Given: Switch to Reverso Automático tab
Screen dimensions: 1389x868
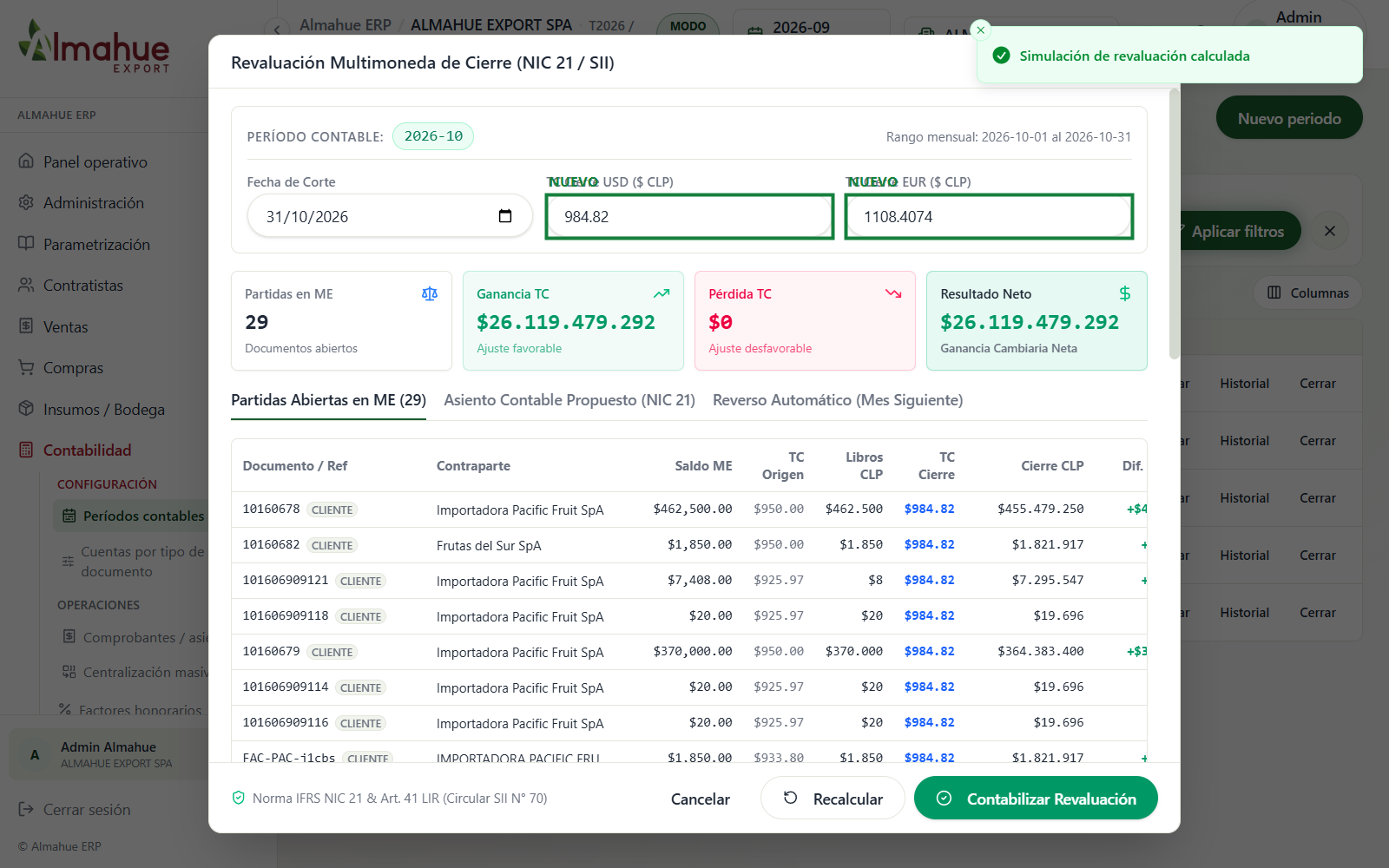Looking at the screenshot, I should click(838, 400).
